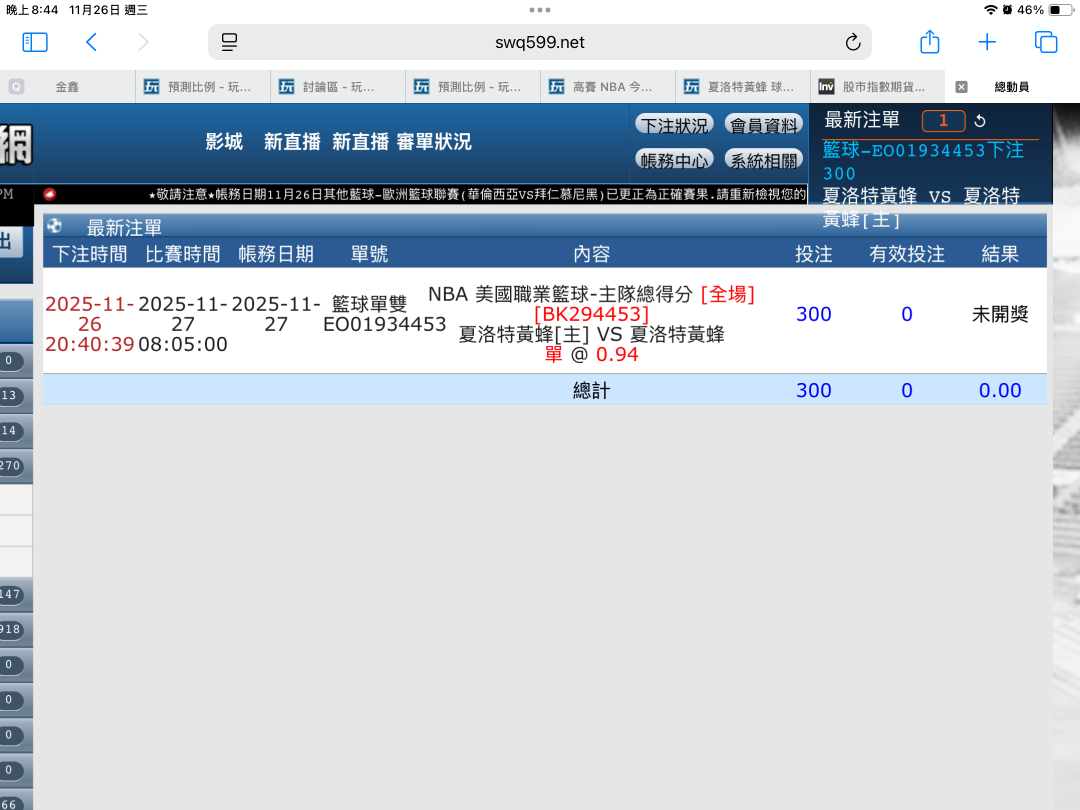
Task: Click the Investing icon on 股市指數期貨 tab
Action: tap(827, 87)
